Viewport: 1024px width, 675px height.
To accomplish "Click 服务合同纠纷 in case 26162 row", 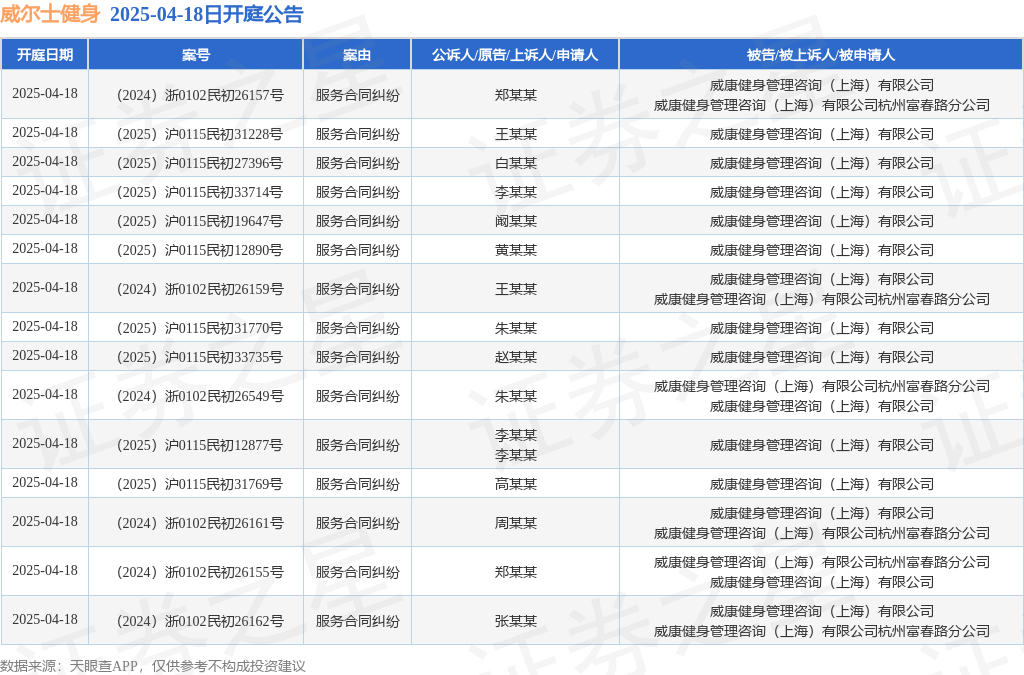I will point(357,621).
